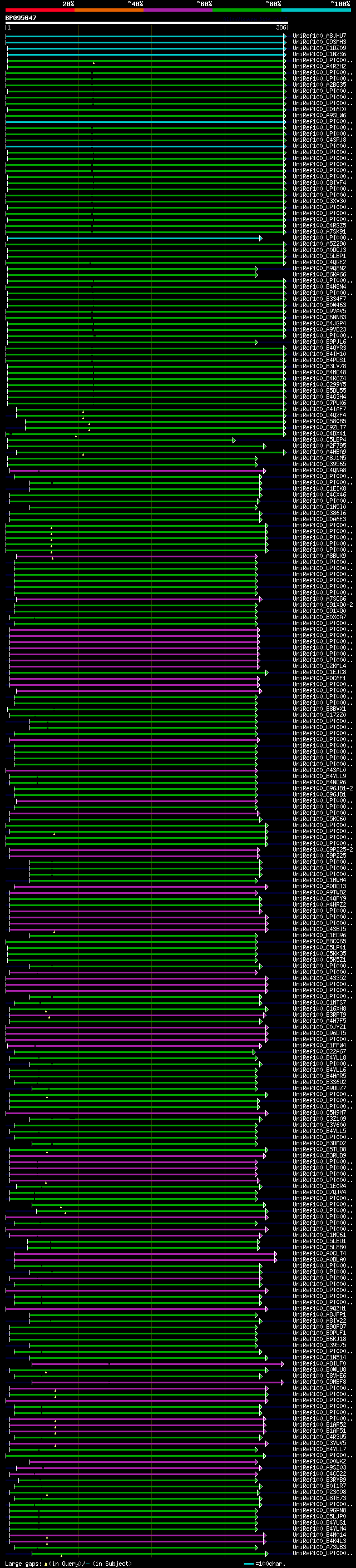Select hit label UniRef100_Q96JB1-2
Screen dimensions: 356x1568
[323, 788]
